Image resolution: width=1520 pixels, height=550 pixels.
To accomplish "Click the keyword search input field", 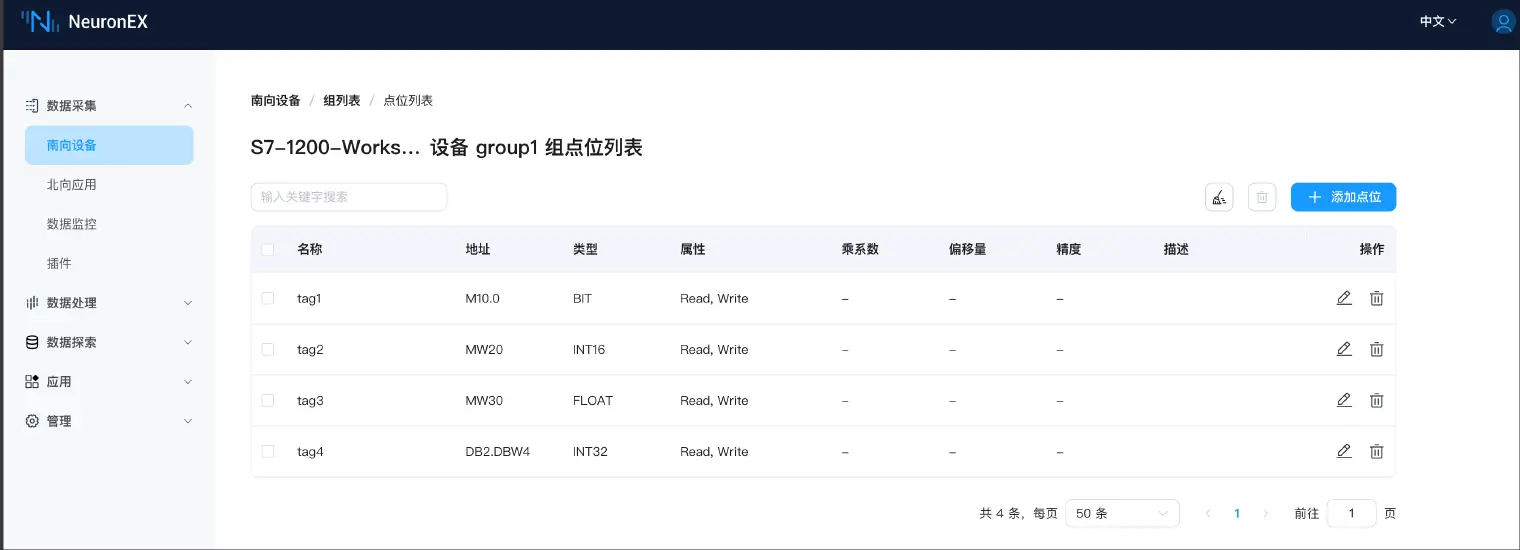I will point(348,197).
